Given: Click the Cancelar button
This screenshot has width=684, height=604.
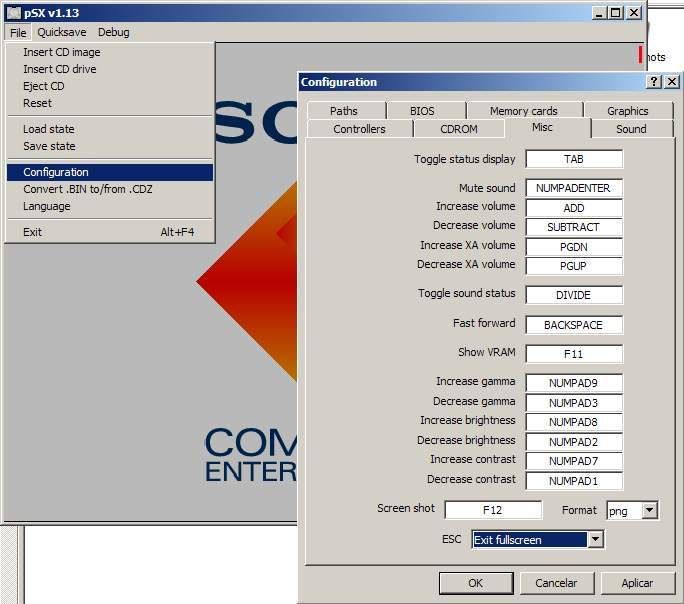Looking at the screenshot, I should tap(556, 583).
